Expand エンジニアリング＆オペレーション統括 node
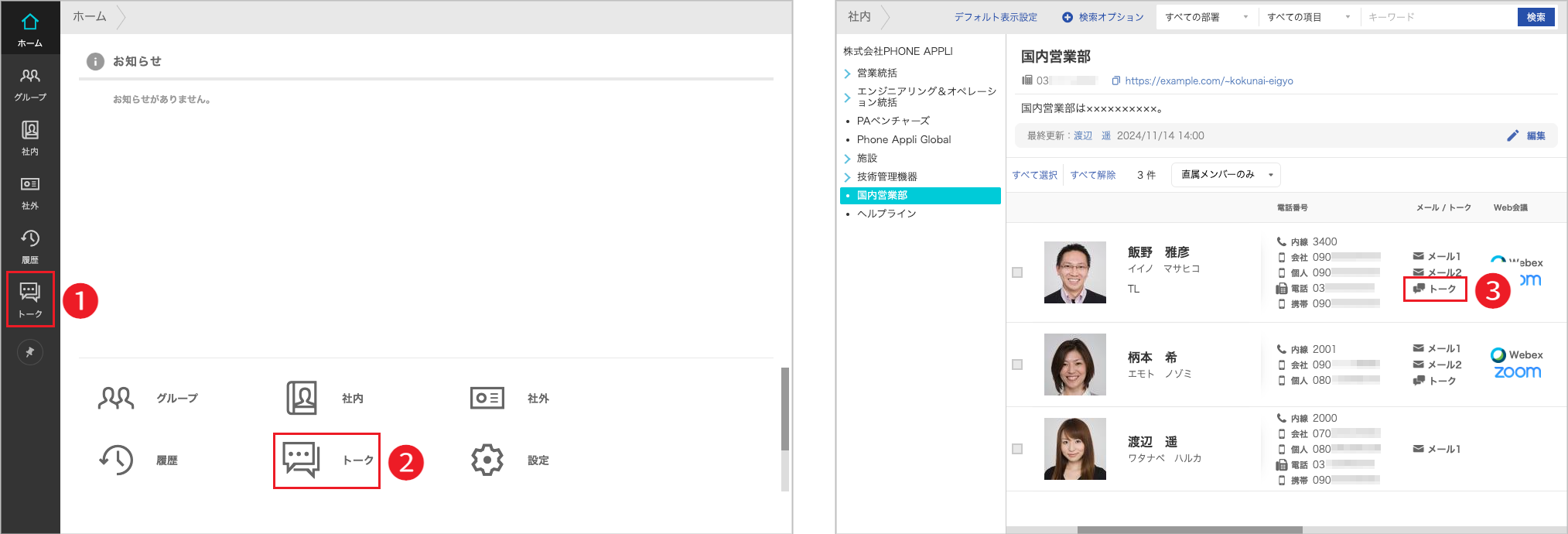1568x534 pixels. pyautogui.click(x=847, y=98)
